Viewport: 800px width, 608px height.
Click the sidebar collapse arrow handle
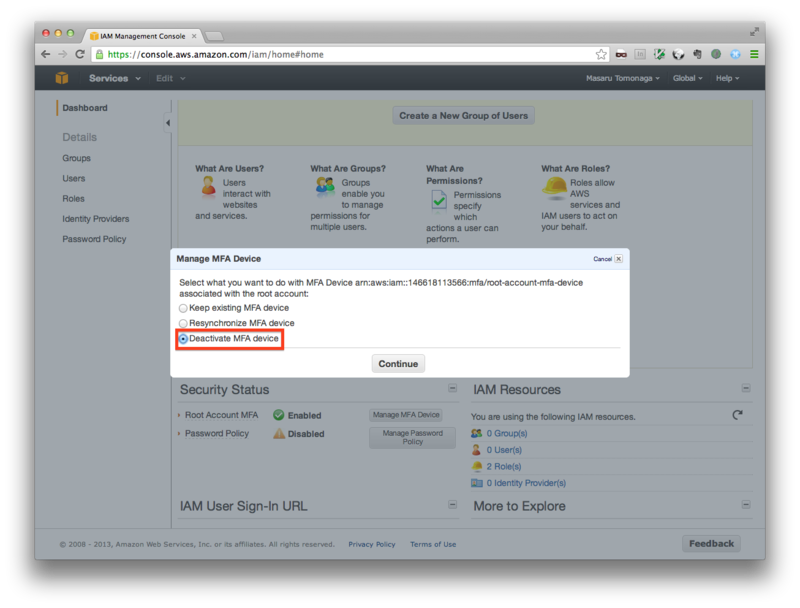point(167,123)
